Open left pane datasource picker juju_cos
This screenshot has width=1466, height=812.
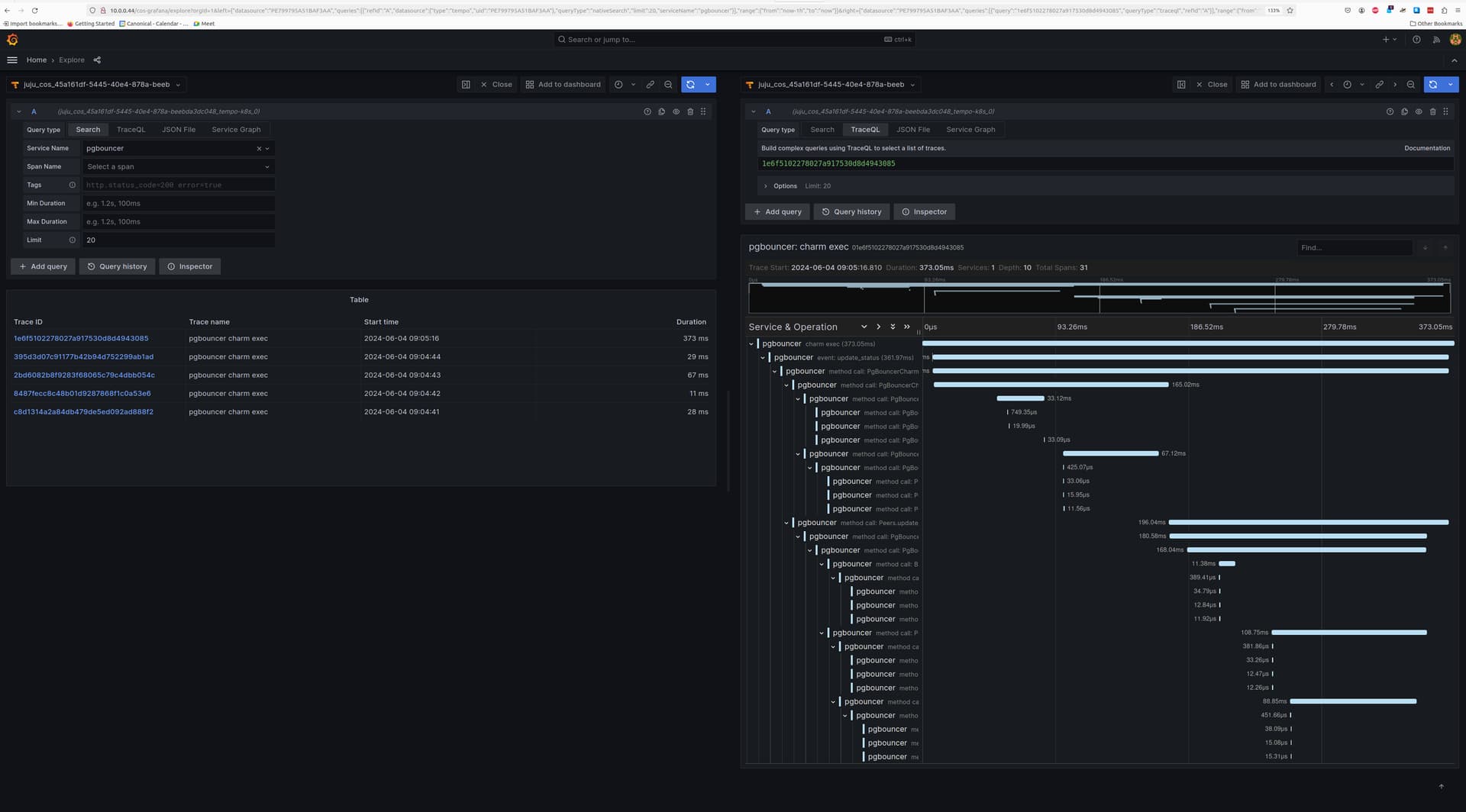click(x=97, y=85)
